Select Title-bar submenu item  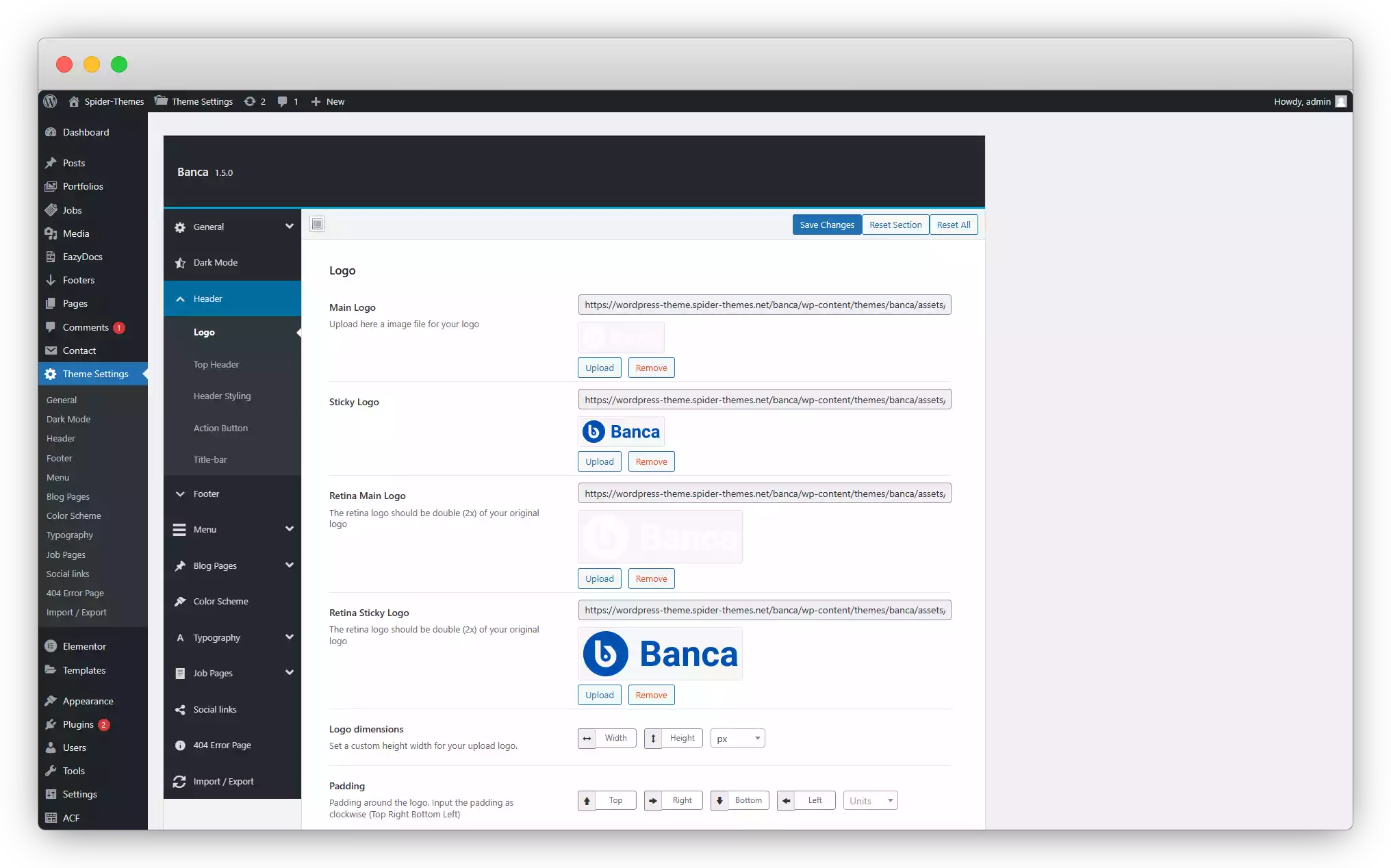click(x=209, y=459)
